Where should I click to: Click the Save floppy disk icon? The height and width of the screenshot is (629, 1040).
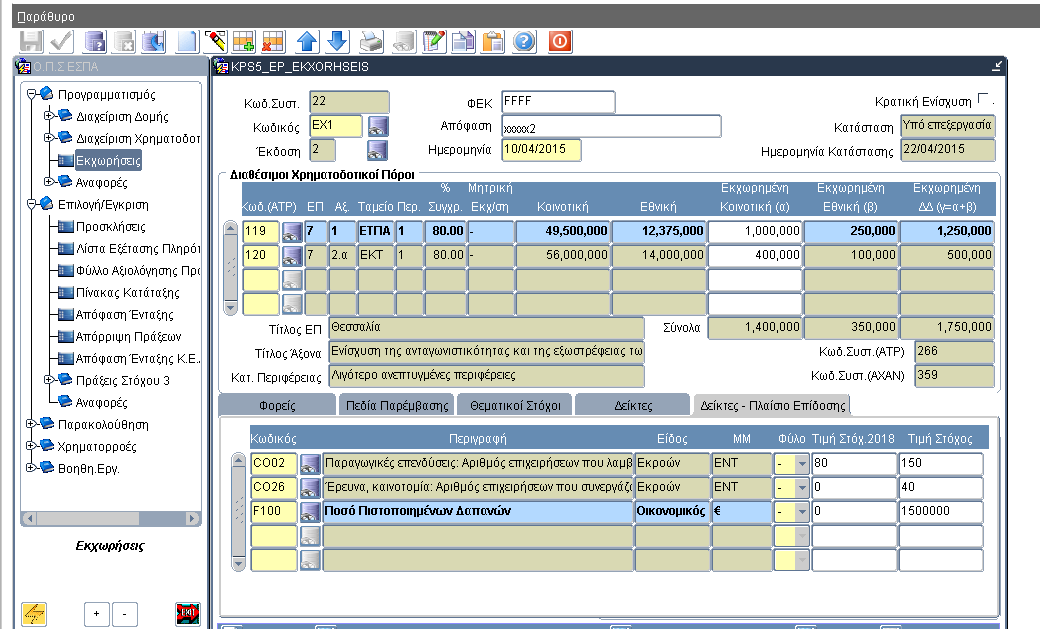[x=31, y=41]
